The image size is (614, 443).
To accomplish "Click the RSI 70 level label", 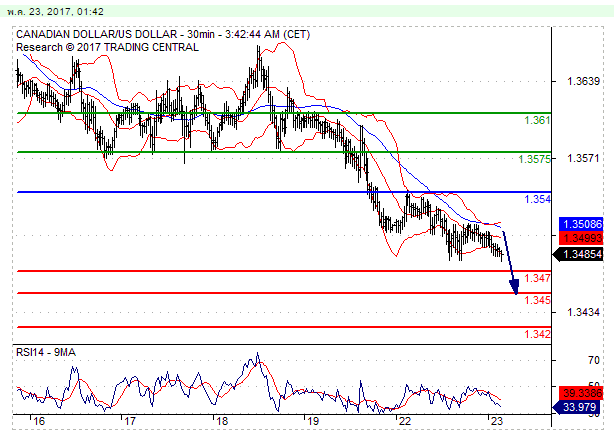I will click(594, 360).
